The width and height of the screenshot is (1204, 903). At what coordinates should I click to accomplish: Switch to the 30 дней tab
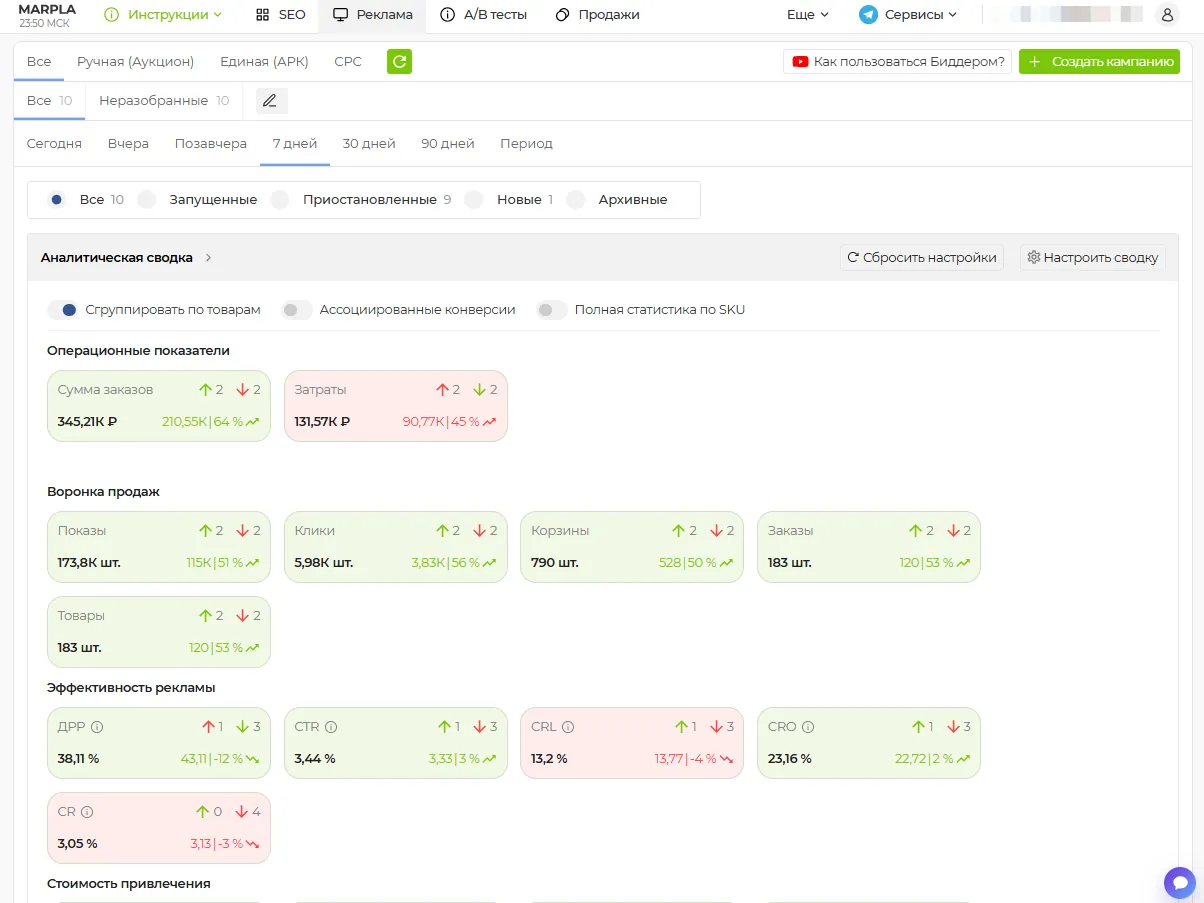369,143
